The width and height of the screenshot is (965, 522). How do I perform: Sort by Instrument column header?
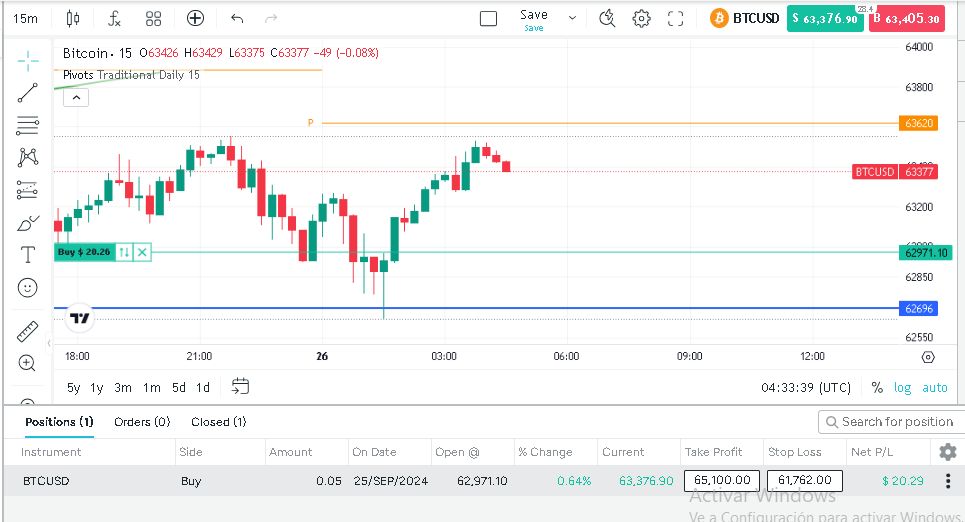(x=51, y=452)
